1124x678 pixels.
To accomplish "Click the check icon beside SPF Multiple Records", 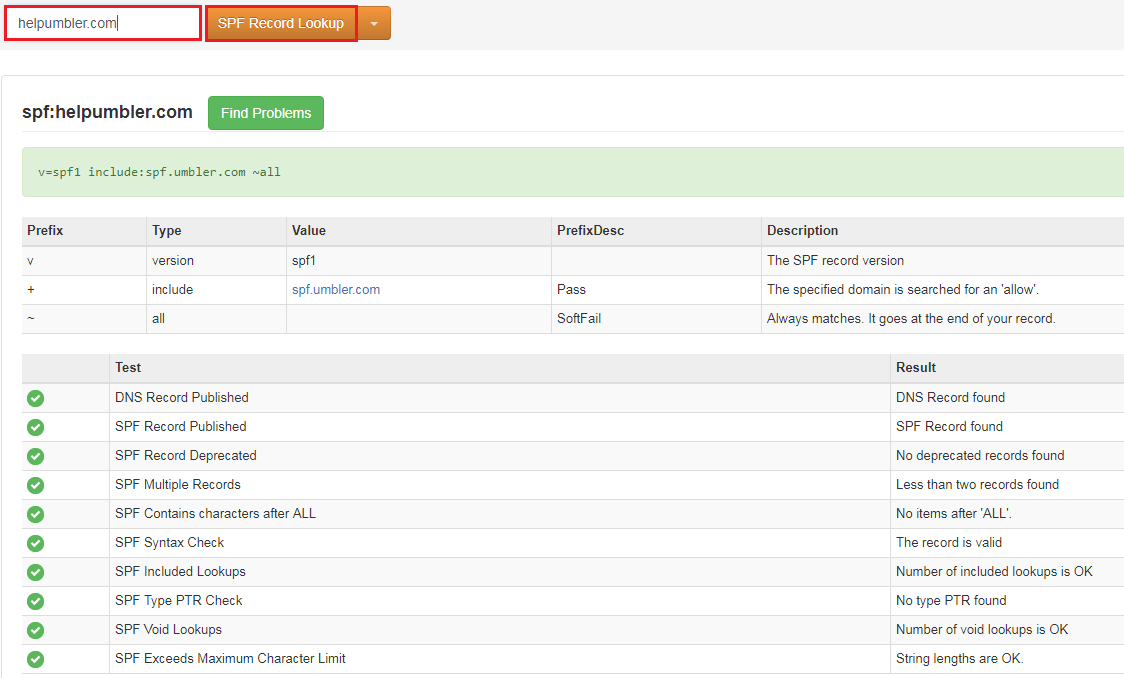I will 36,485.
